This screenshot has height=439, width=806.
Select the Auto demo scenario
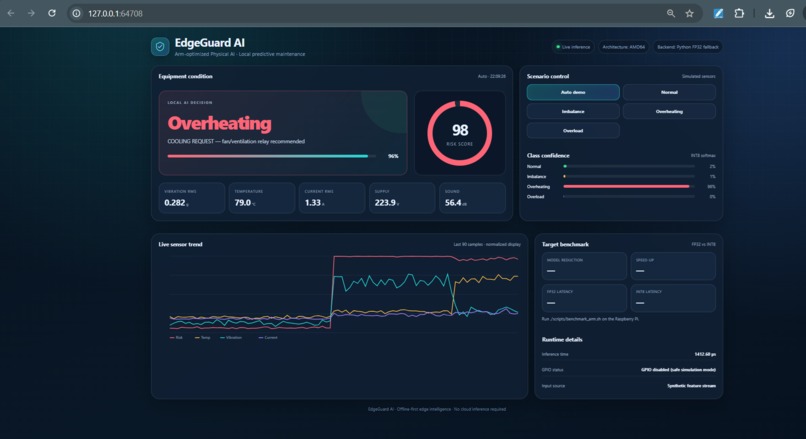[x=573, y=93]
